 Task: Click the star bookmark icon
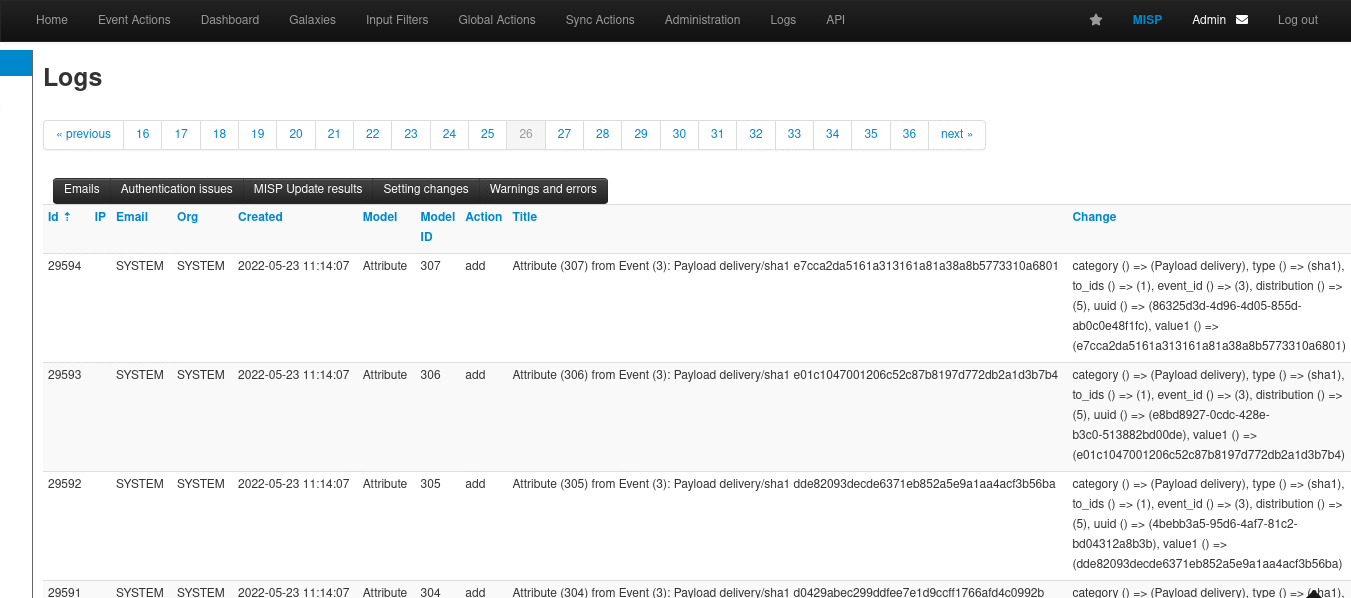[x=1096, y=20]
